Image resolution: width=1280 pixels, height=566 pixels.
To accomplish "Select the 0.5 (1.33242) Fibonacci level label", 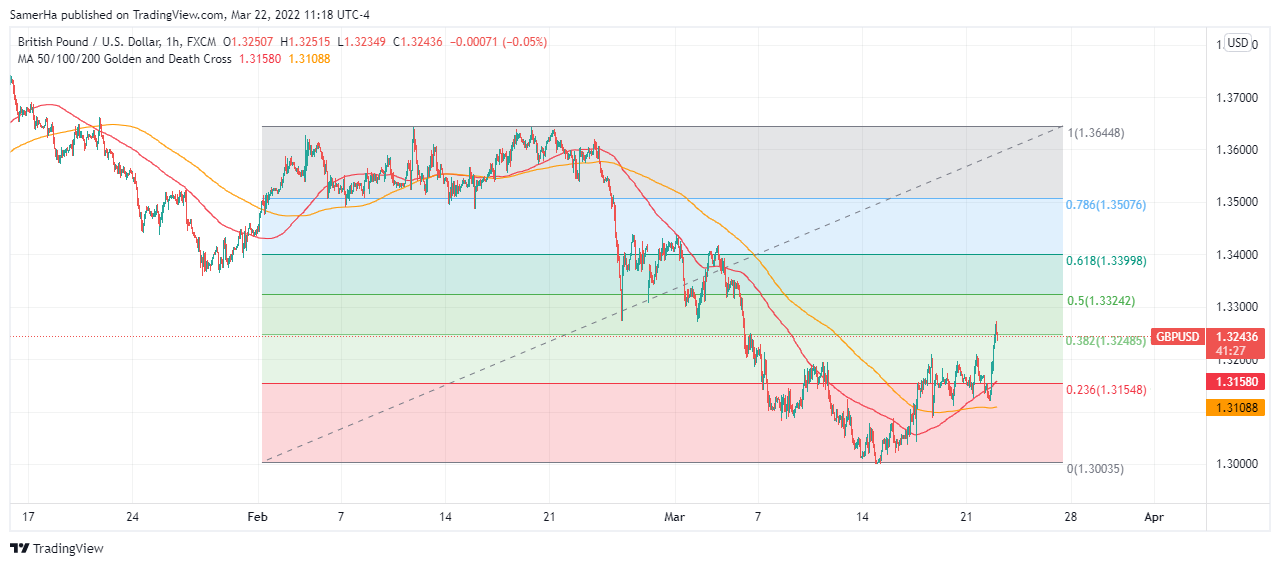I will click(x=1101, y=301).
